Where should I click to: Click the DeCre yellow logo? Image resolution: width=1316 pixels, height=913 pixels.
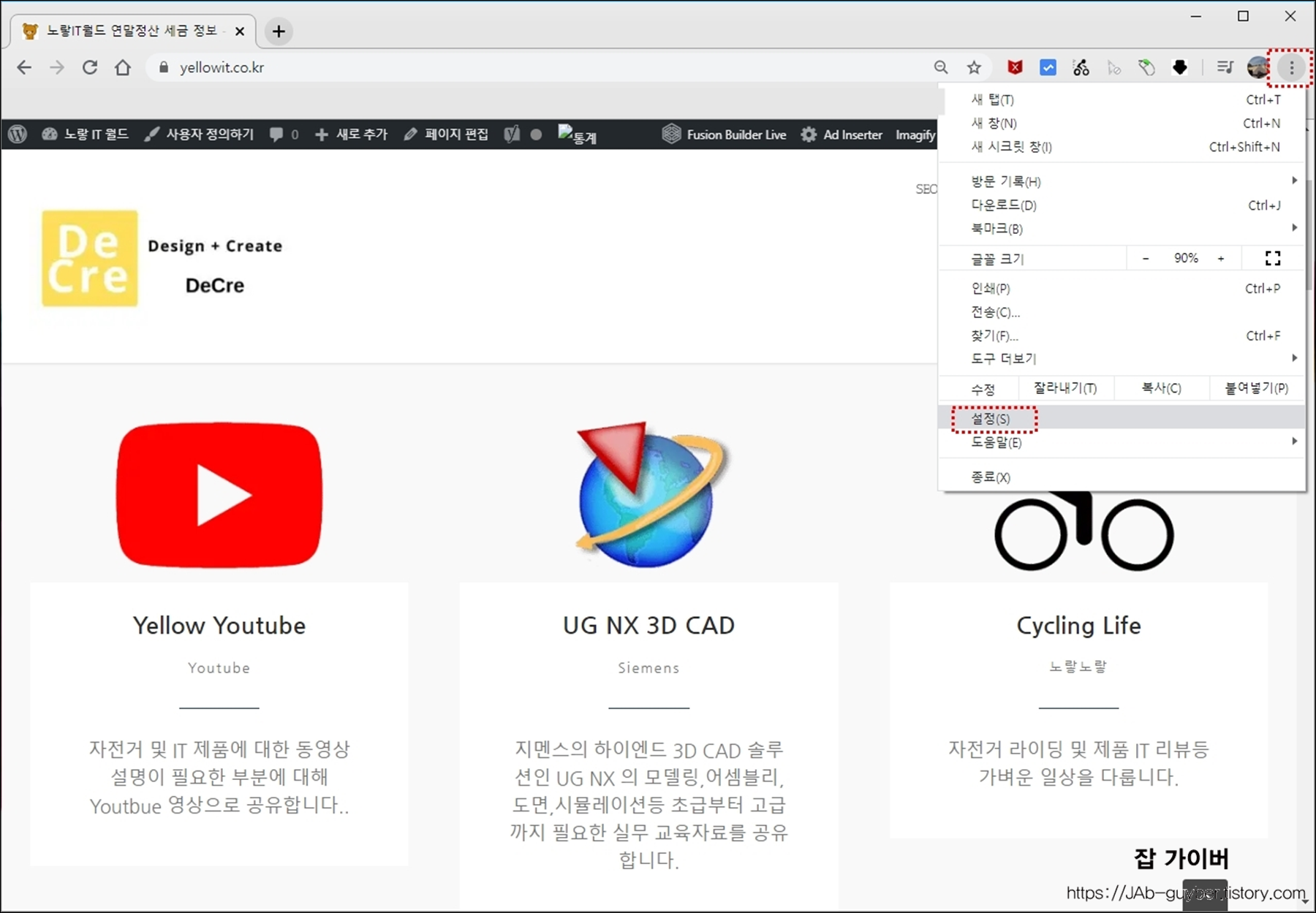[x=90, y=258]
